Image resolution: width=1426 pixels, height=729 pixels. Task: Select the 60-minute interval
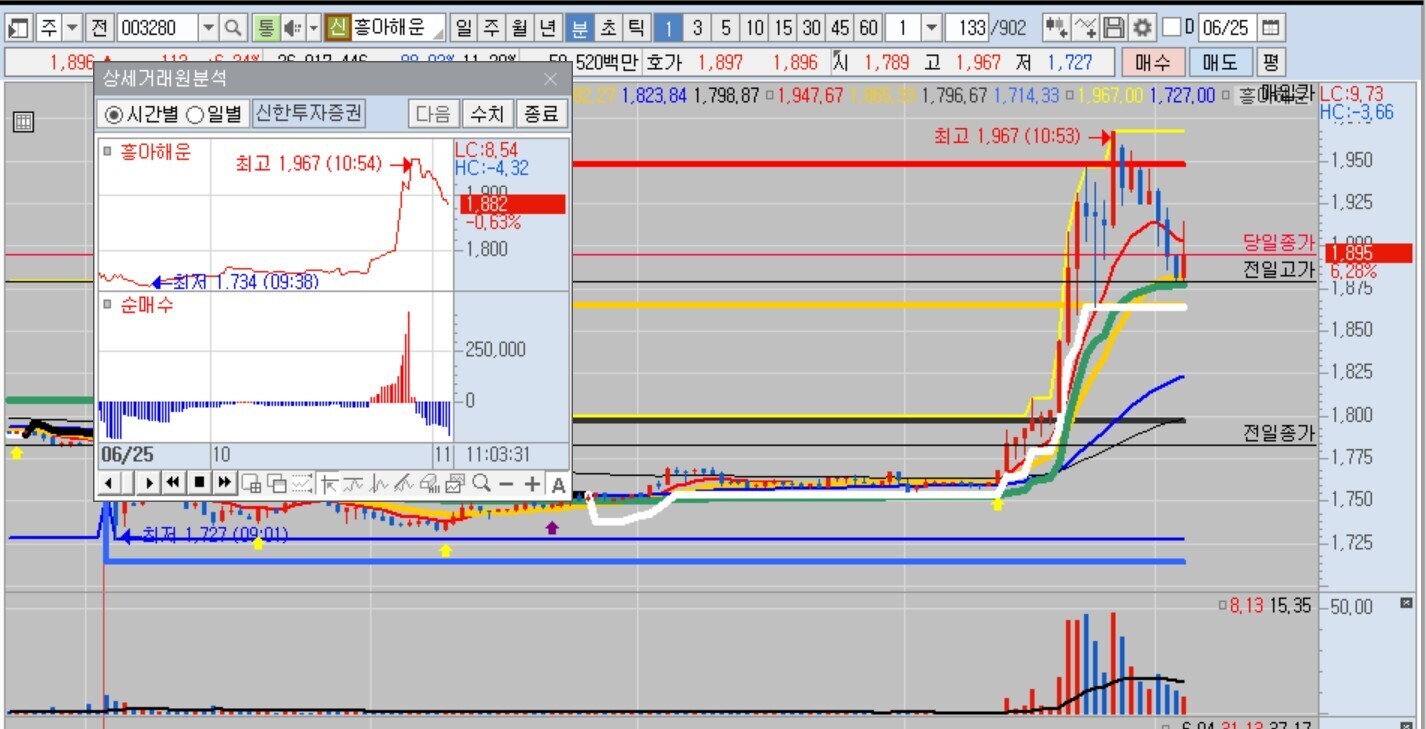tap(867, 27)
